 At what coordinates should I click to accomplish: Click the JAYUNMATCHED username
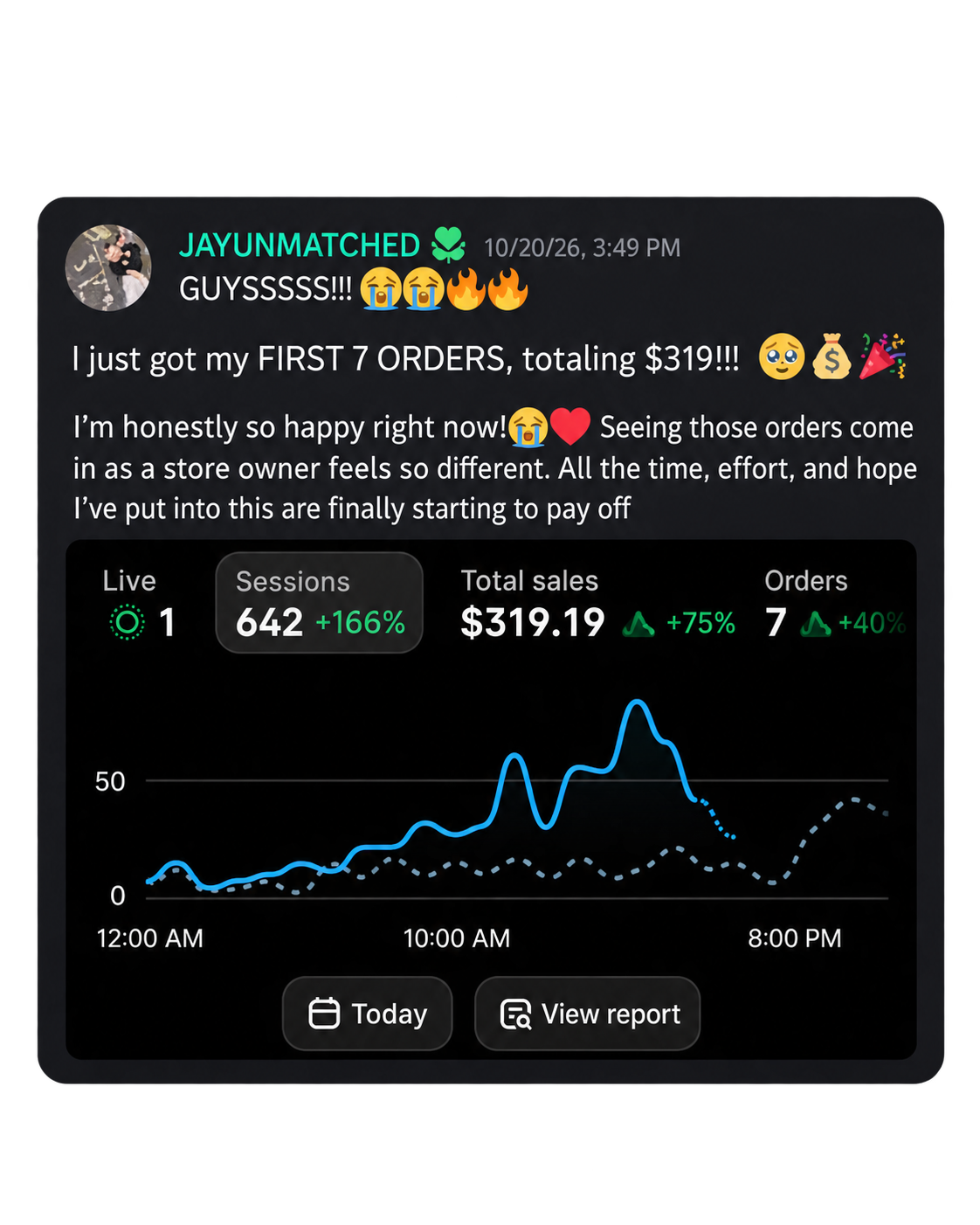[300, 246]
